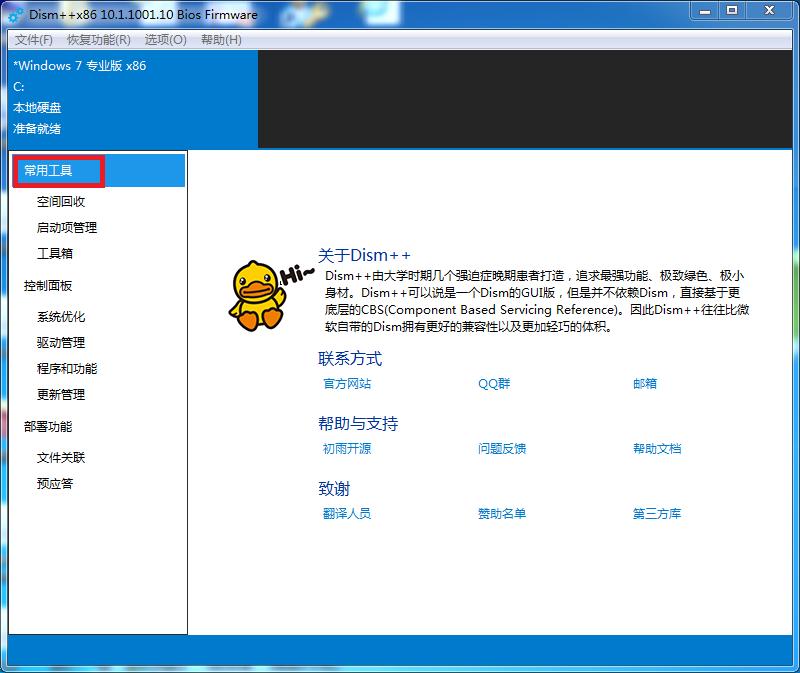Select 预应答 in the sidebar
Viewport: 800px width, 673px height.
[57, 482]
